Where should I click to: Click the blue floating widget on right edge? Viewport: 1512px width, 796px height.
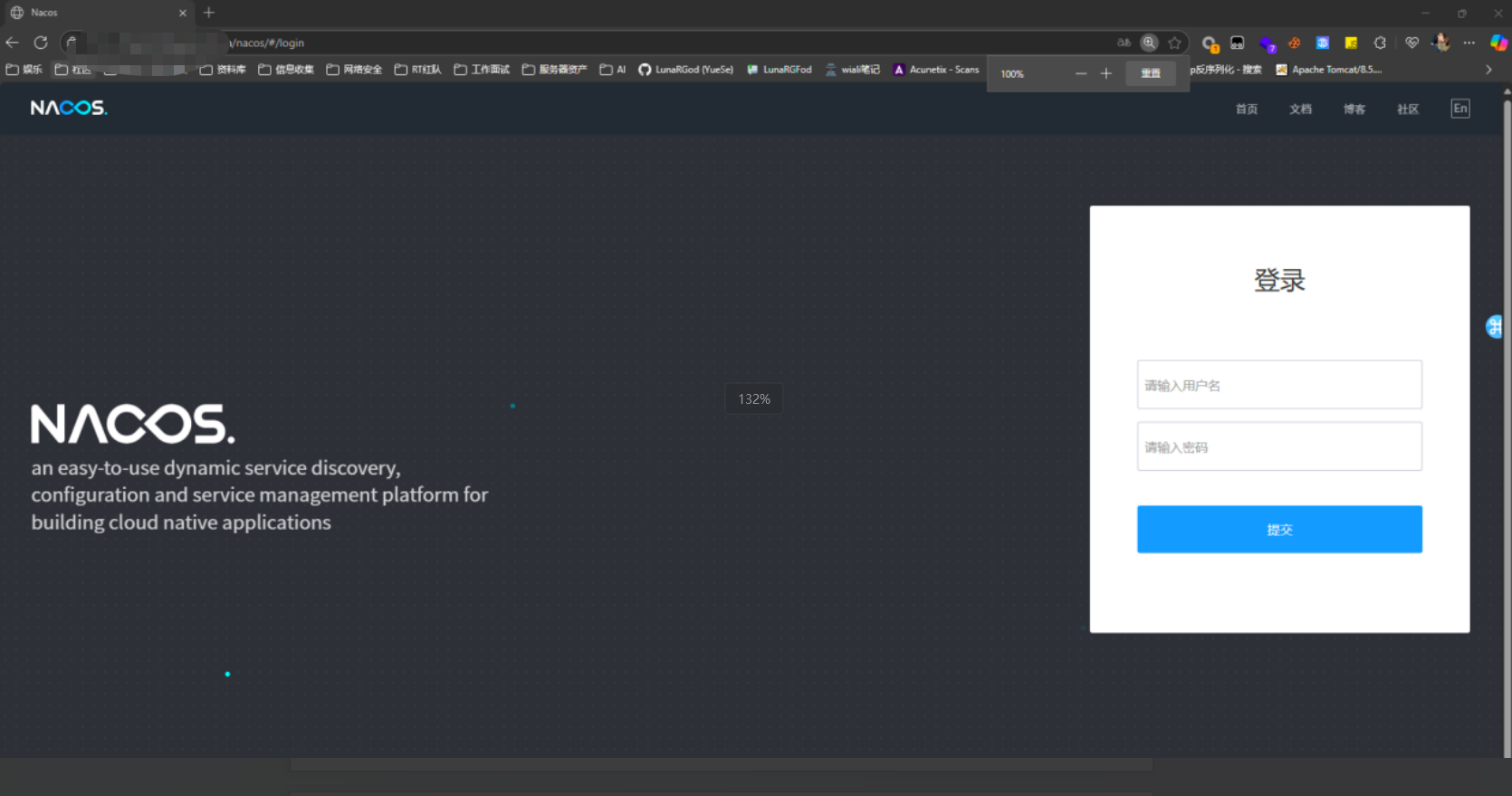point(1495,327)
